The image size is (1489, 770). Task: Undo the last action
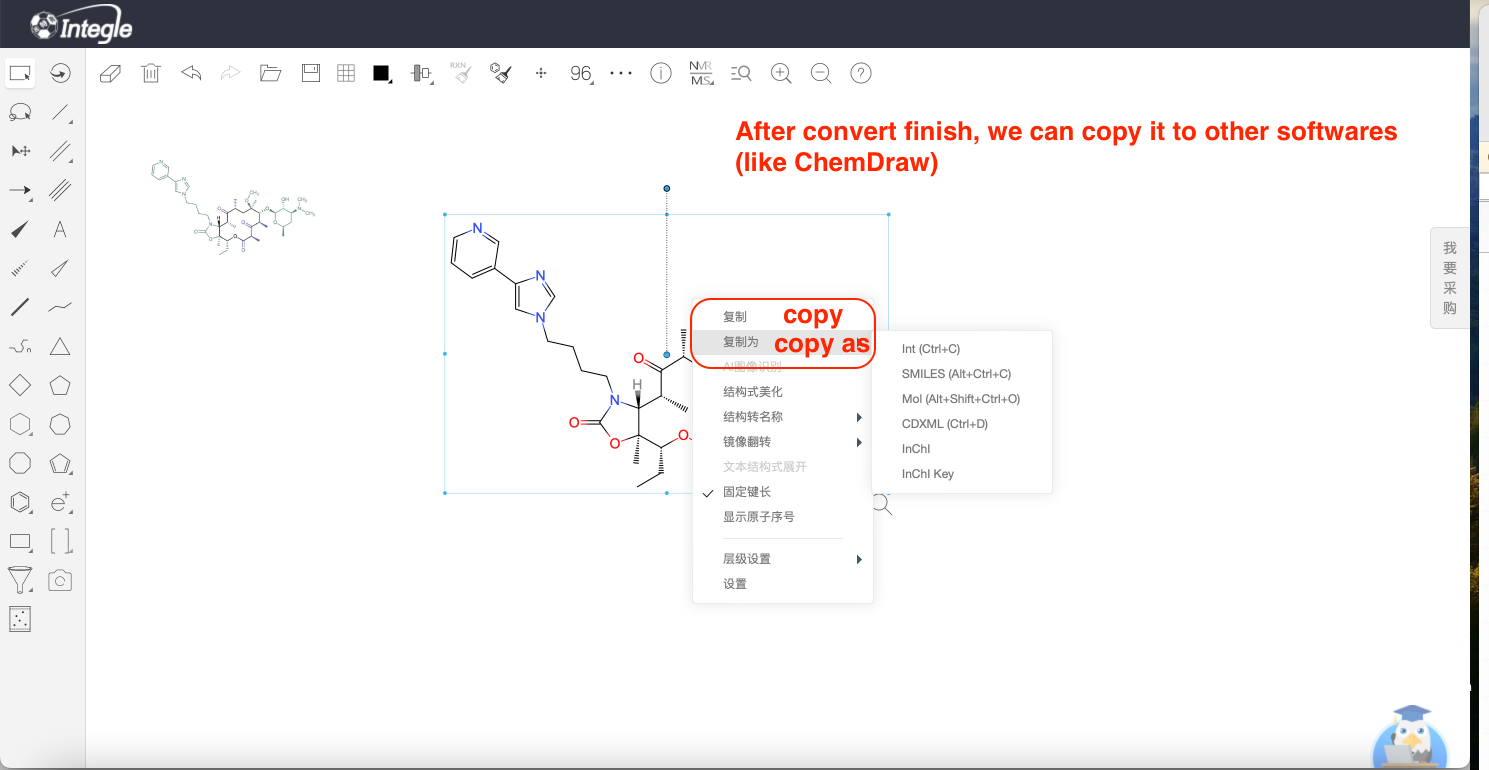click(191, 72)
